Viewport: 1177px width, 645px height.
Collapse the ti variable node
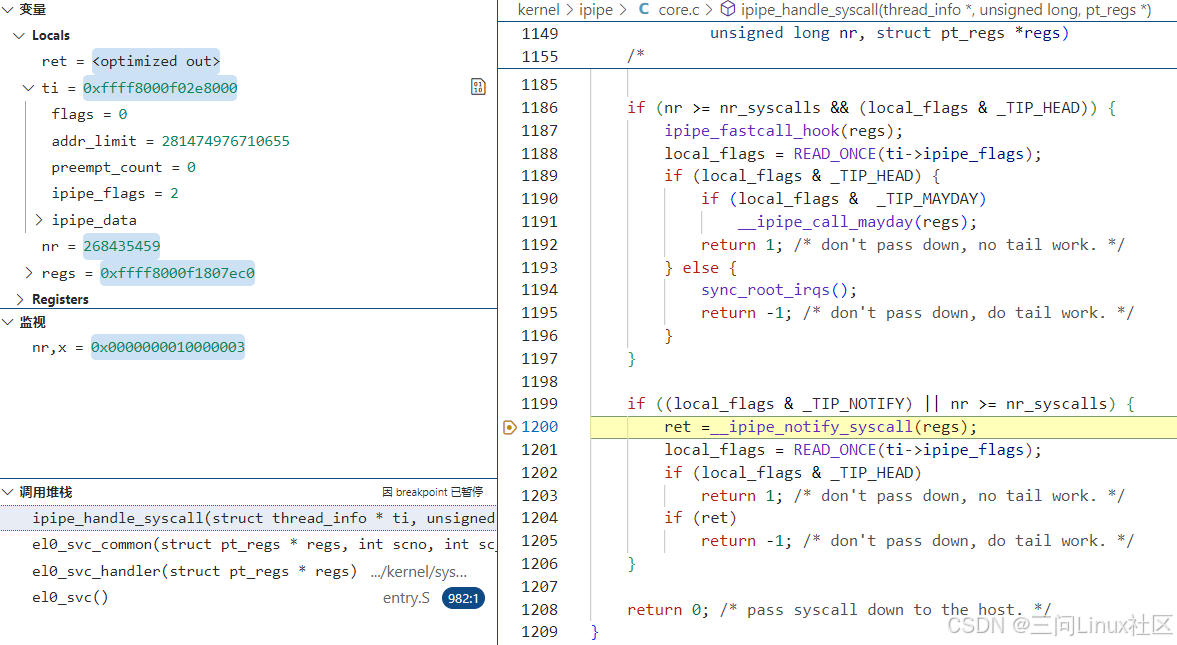point(29,88)
